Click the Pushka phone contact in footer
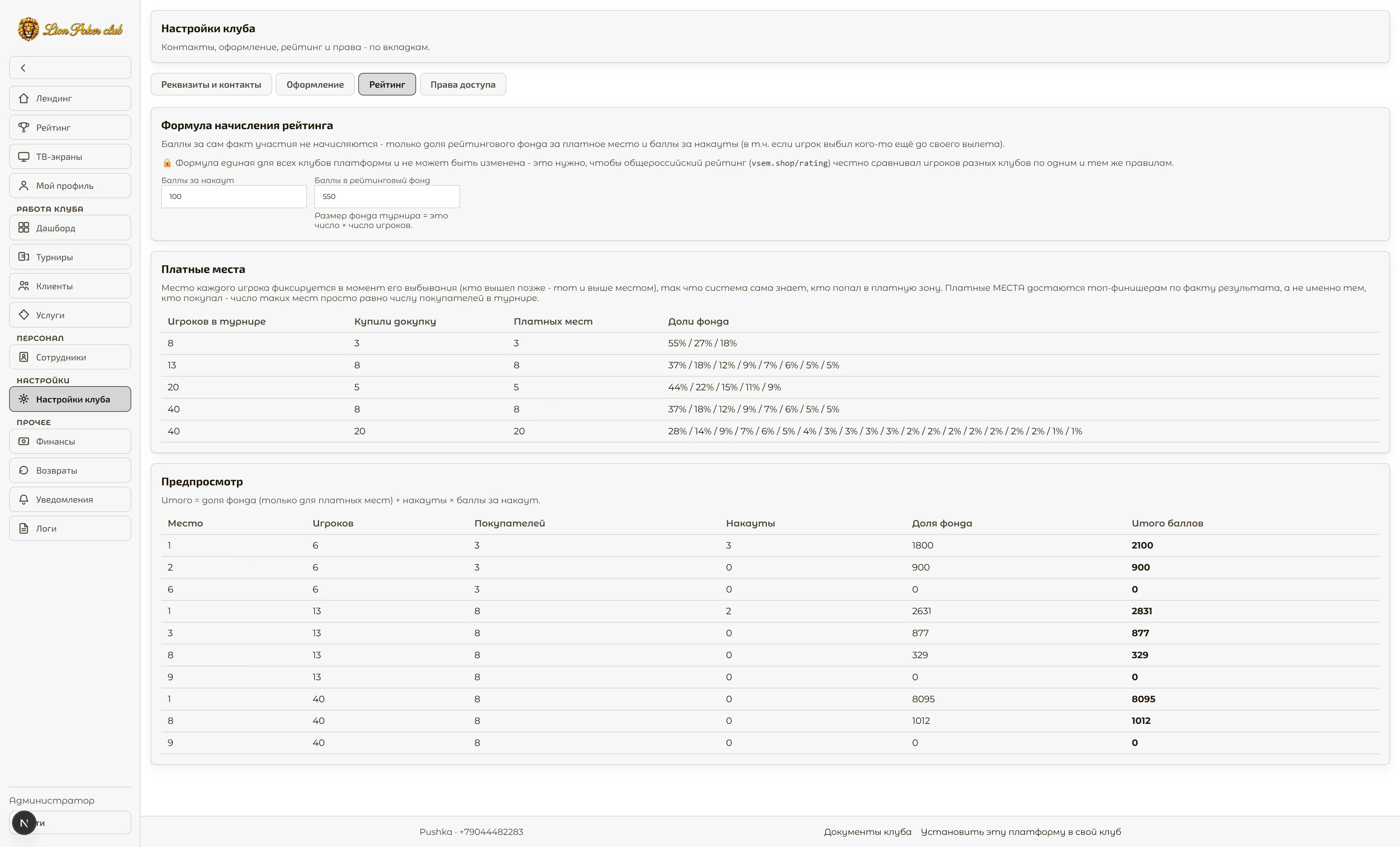Screen dimensions: 1400x847 [471, 832]
